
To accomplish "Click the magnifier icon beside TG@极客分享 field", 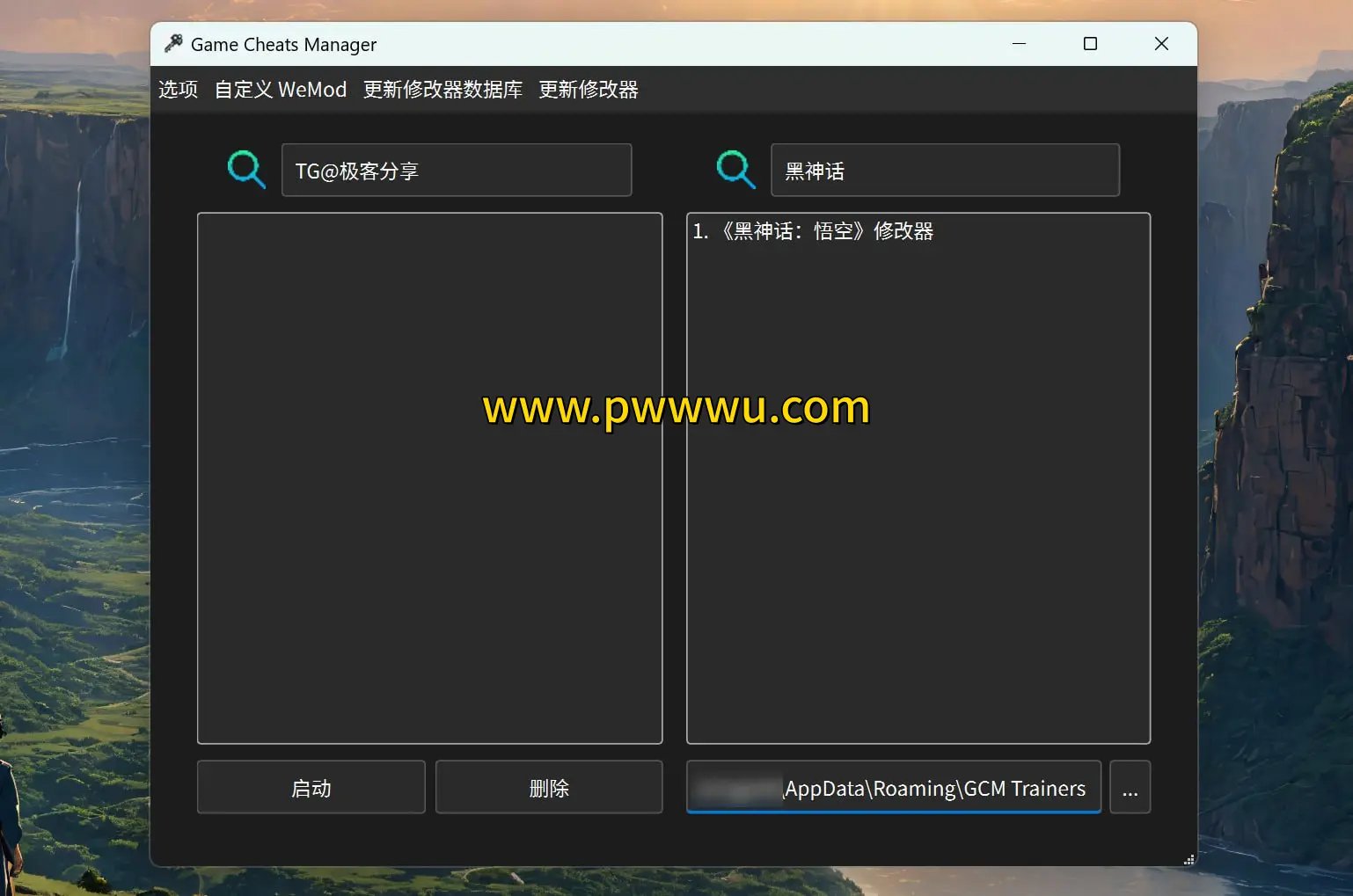I will [x=246, y=170].
